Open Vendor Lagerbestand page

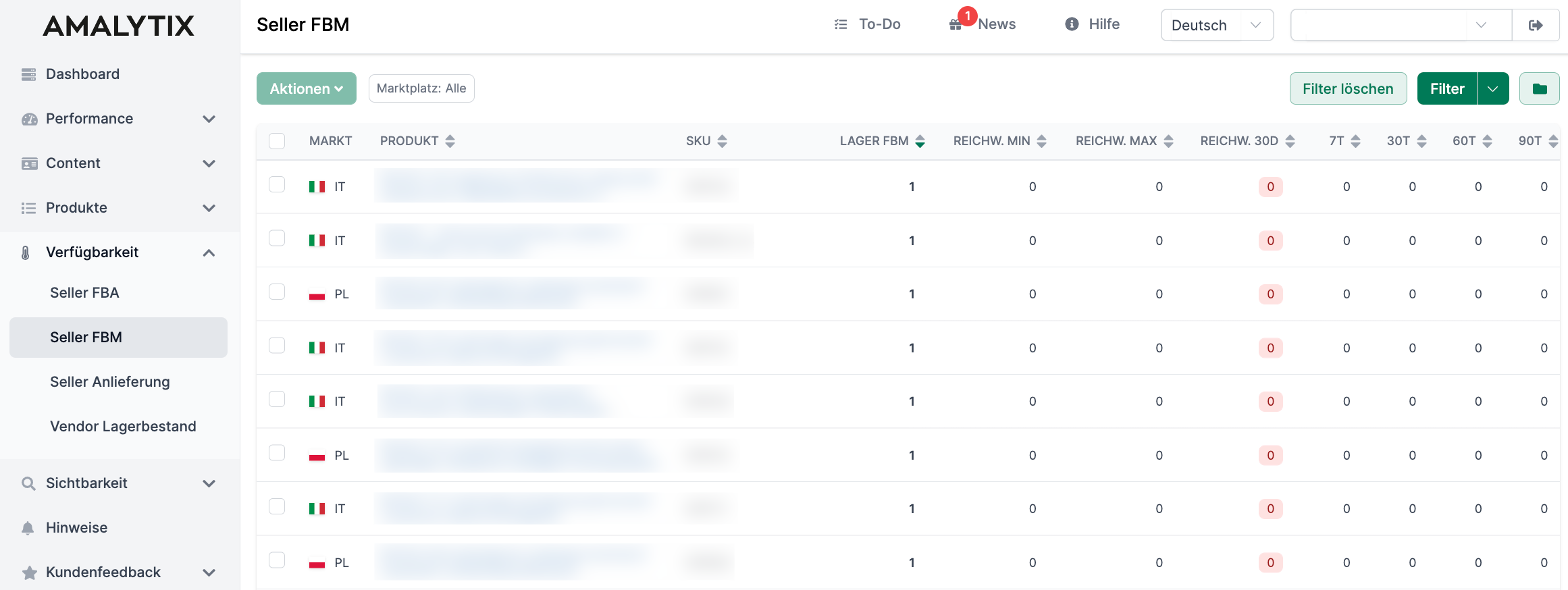tap(123, 427)
